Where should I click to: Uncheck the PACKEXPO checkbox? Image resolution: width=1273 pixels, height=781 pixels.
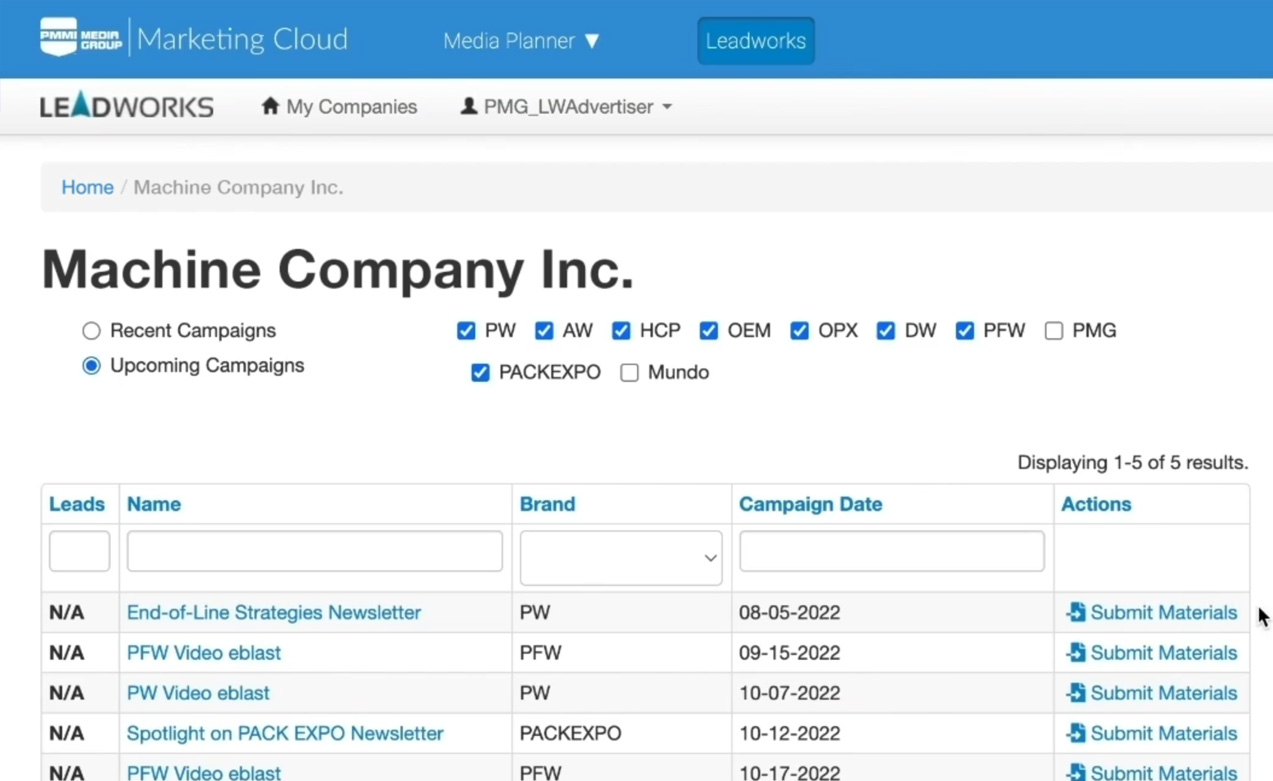coord(480,372)
